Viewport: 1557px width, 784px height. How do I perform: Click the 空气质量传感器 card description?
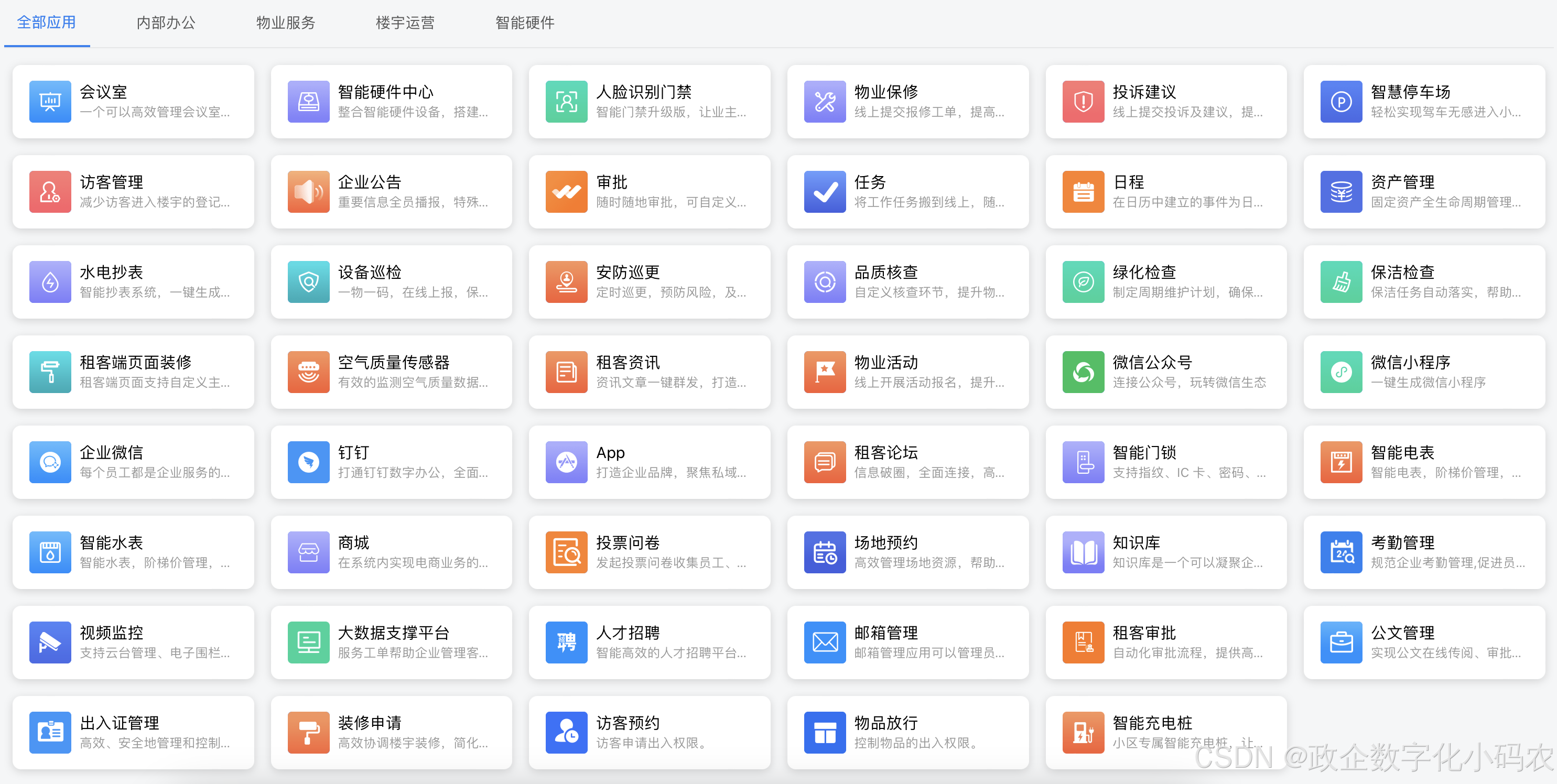click(413, 383)
